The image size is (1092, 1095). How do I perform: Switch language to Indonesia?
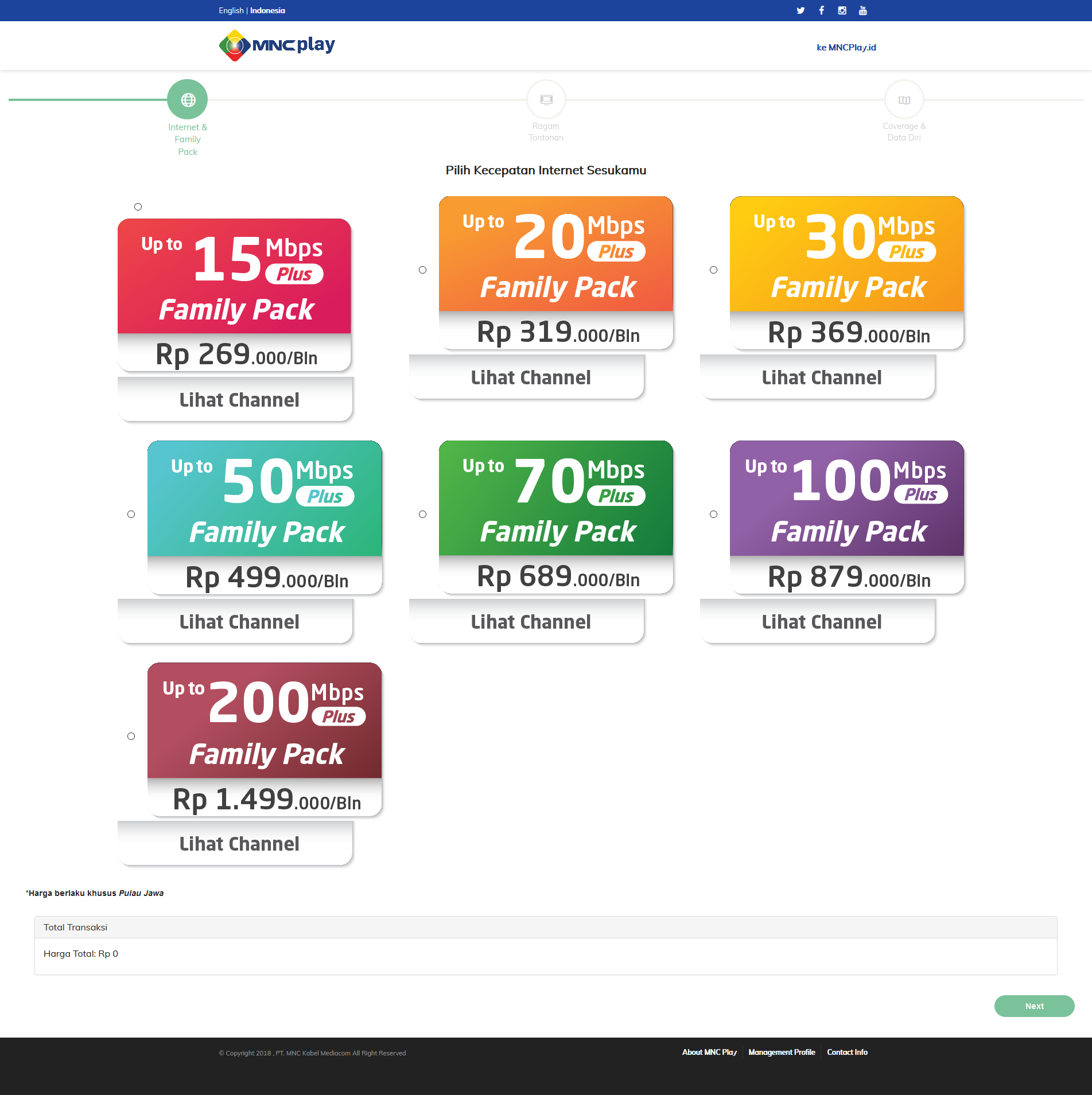pos(267,10)
